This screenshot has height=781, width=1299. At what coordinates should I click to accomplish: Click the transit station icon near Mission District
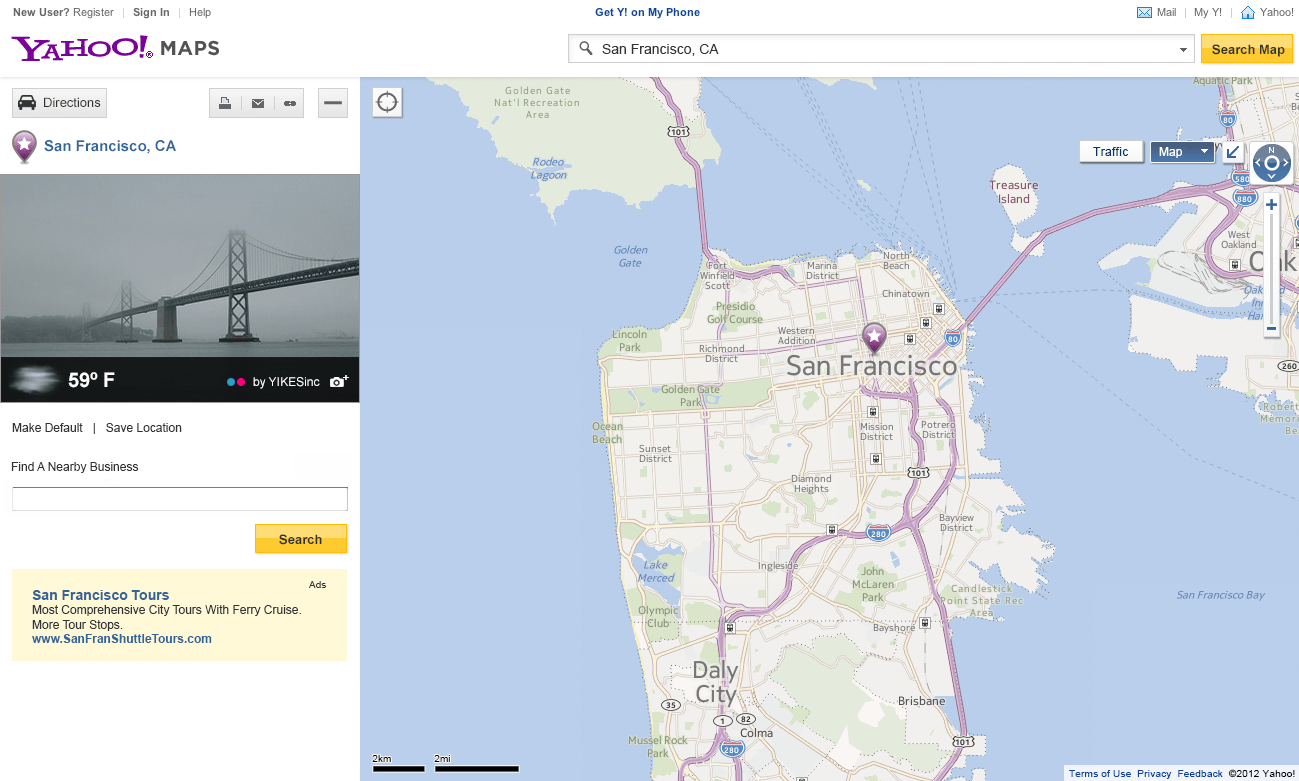(x=875, y=410)
